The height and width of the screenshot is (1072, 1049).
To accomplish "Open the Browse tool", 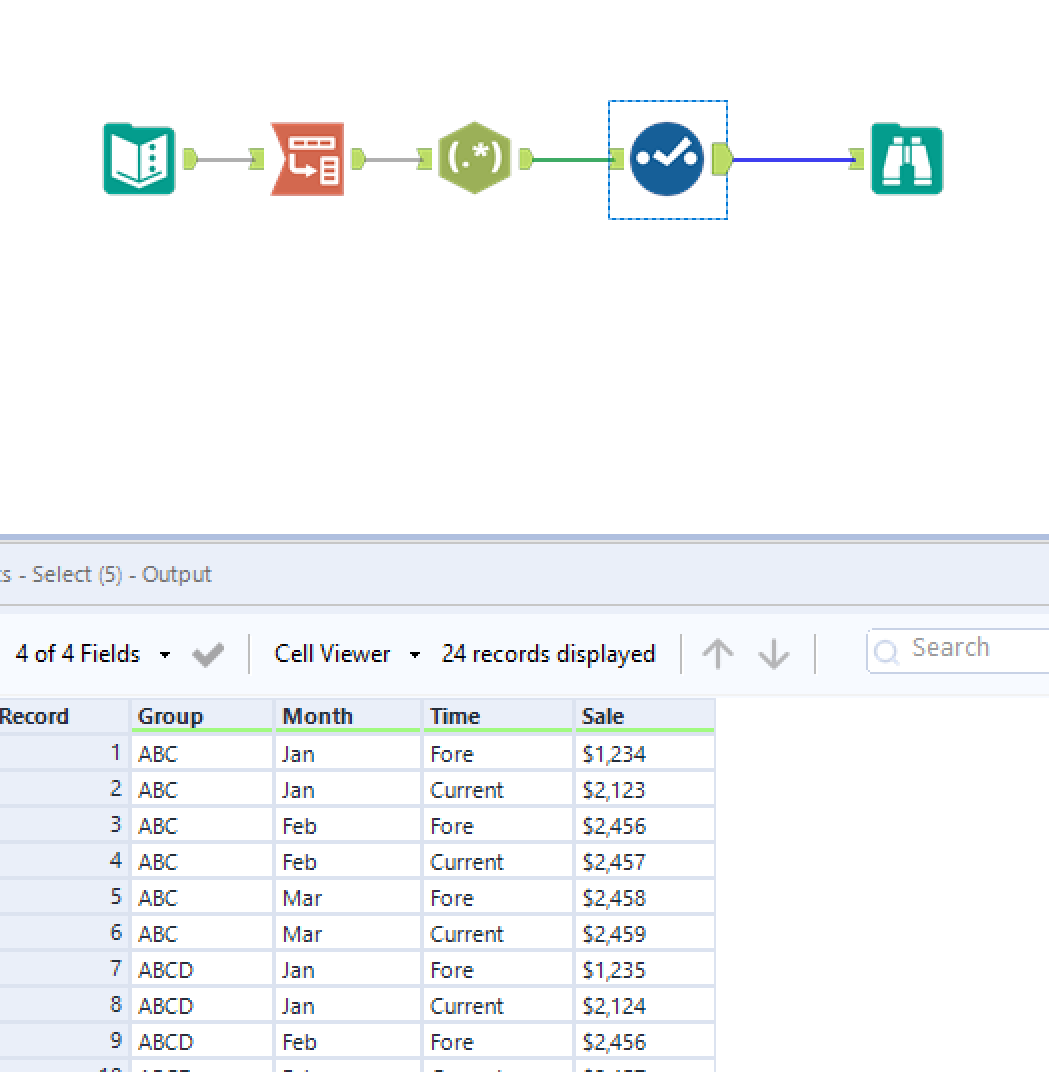I will click(x=907, y=158).
